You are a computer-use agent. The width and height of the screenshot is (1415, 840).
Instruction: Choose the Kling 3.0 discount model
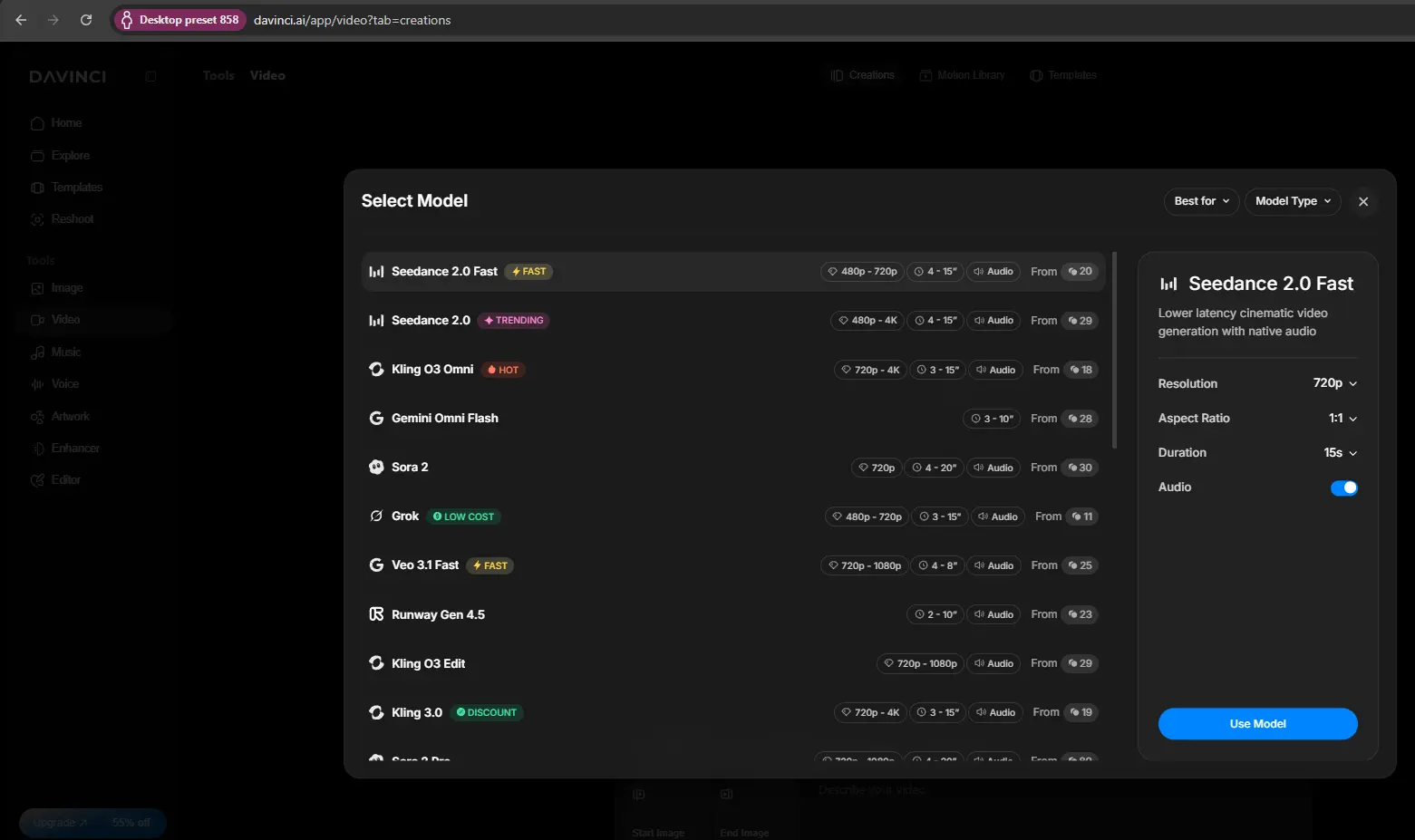732,712
